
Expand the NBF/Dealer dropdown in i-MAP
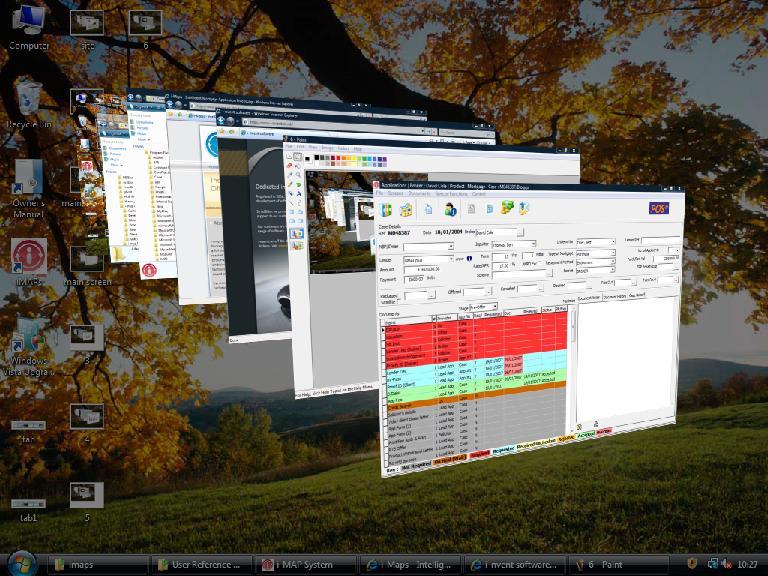coord(450,246)
